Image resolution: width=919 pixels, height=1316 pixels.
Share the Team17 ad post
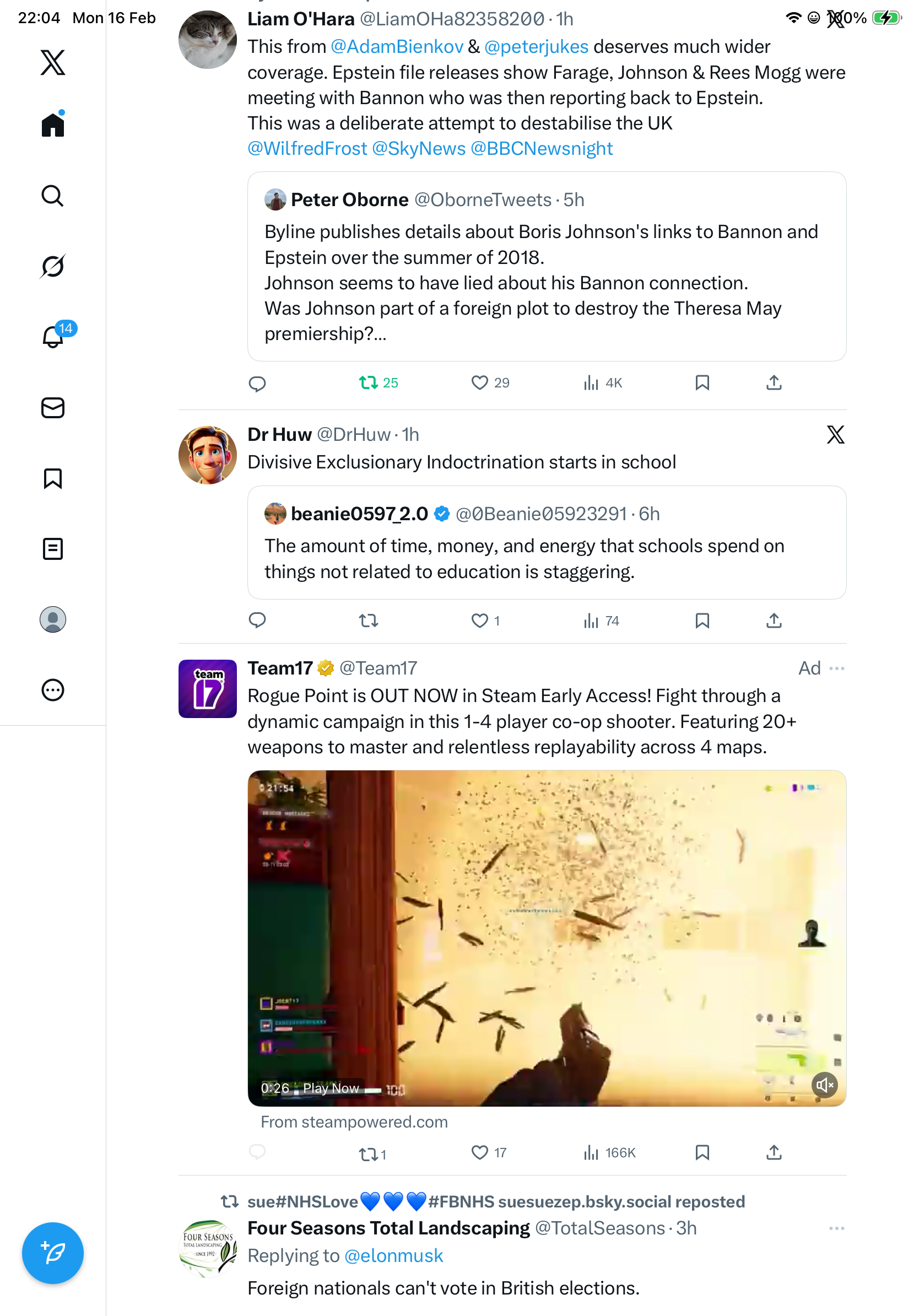click(774, 1152)
